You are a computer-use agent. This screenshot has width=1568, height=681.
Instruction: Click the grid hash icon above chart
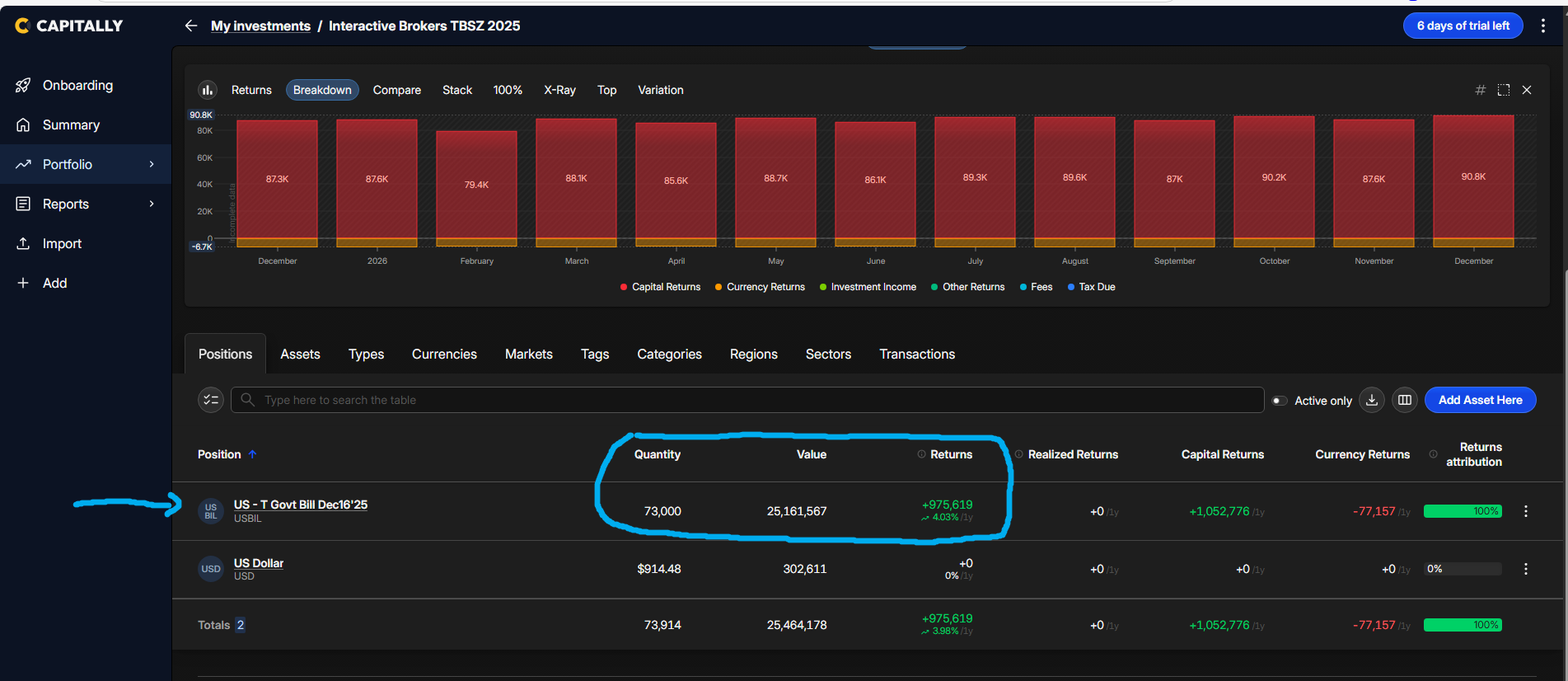tap(1480, 90)
